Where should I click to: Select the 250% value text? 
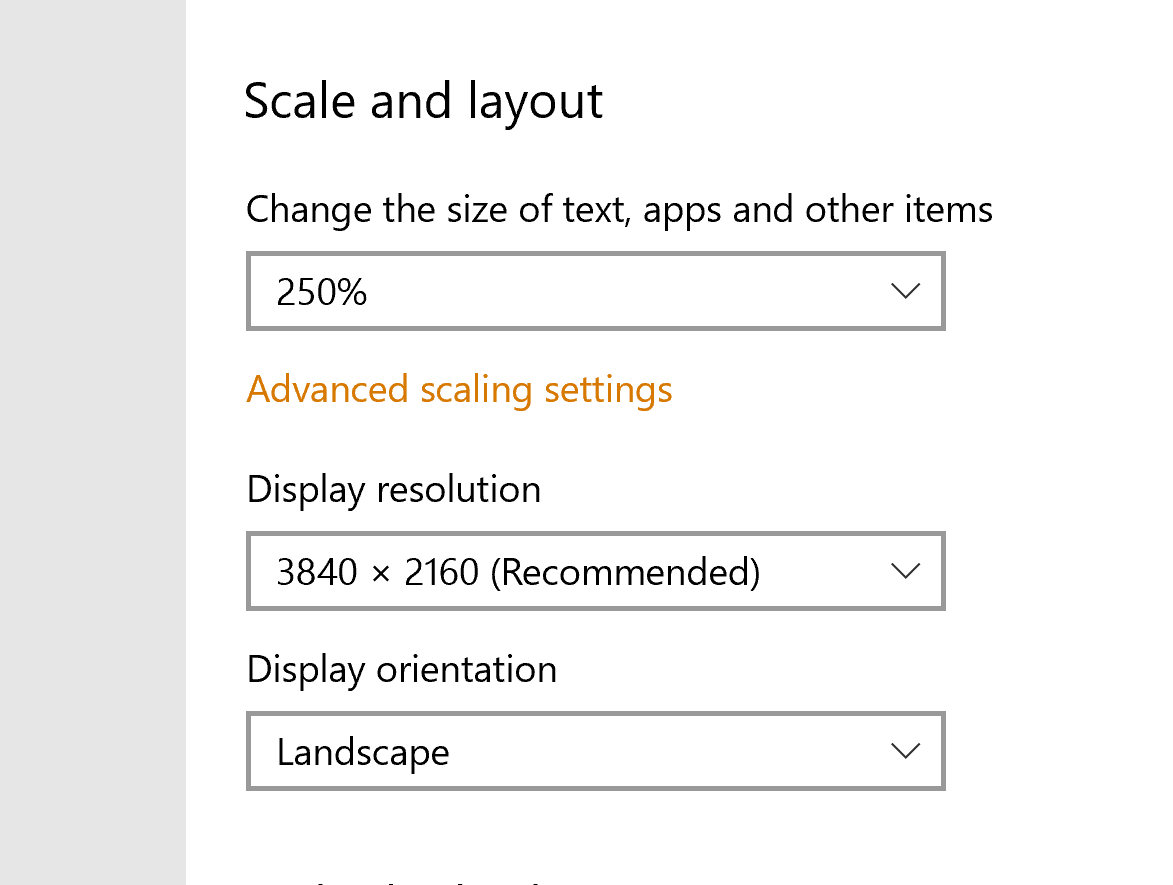pos(322,292)
